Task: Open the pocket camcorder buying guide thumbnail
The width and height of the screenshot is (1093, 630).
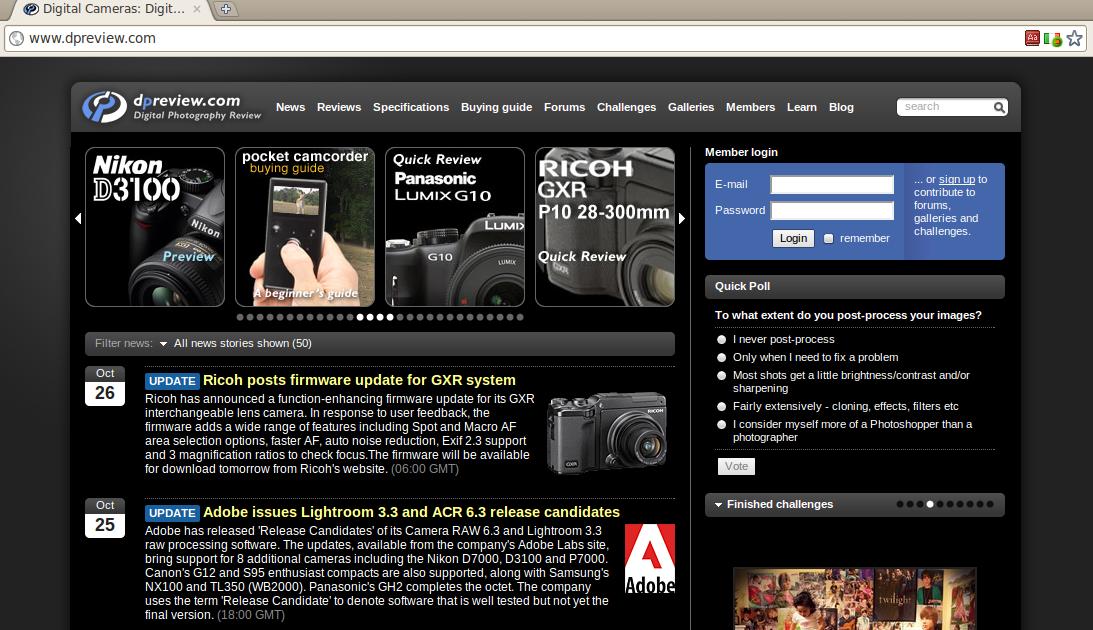Action: (x=305, y=227)
